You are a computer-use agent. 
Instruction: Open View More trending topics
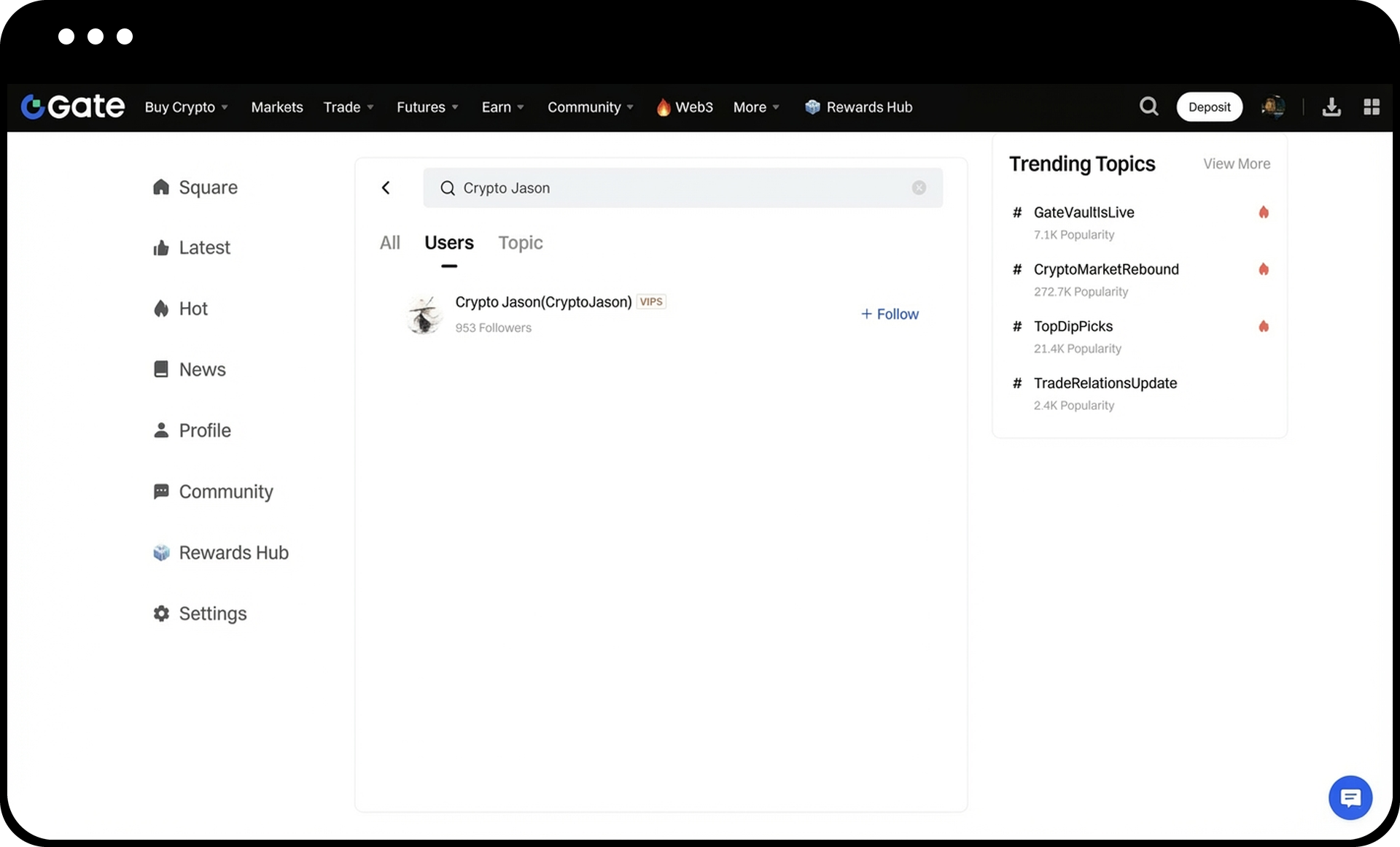(1236, 164)
